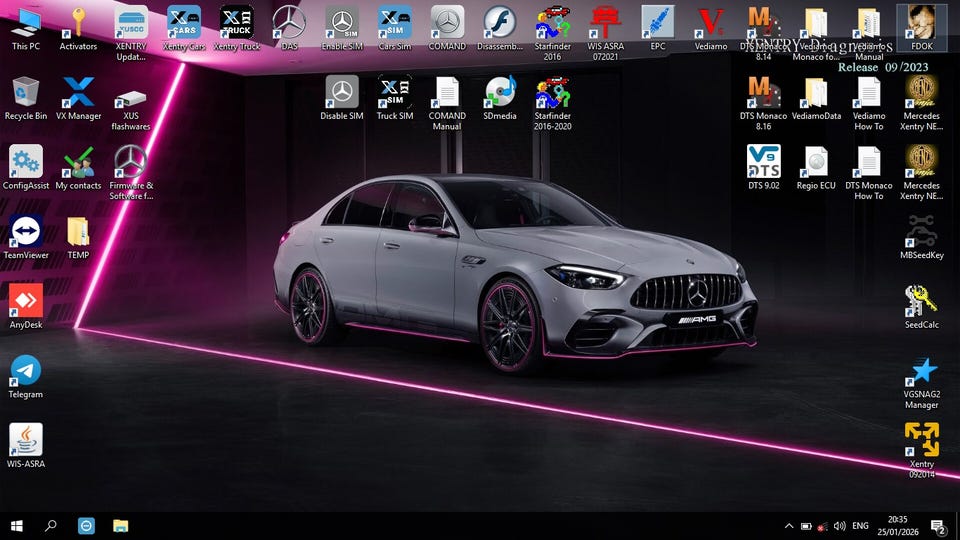Open My contacts shortcut
Viewport: 960px width, 540px height.
click(x=78, y=168)
